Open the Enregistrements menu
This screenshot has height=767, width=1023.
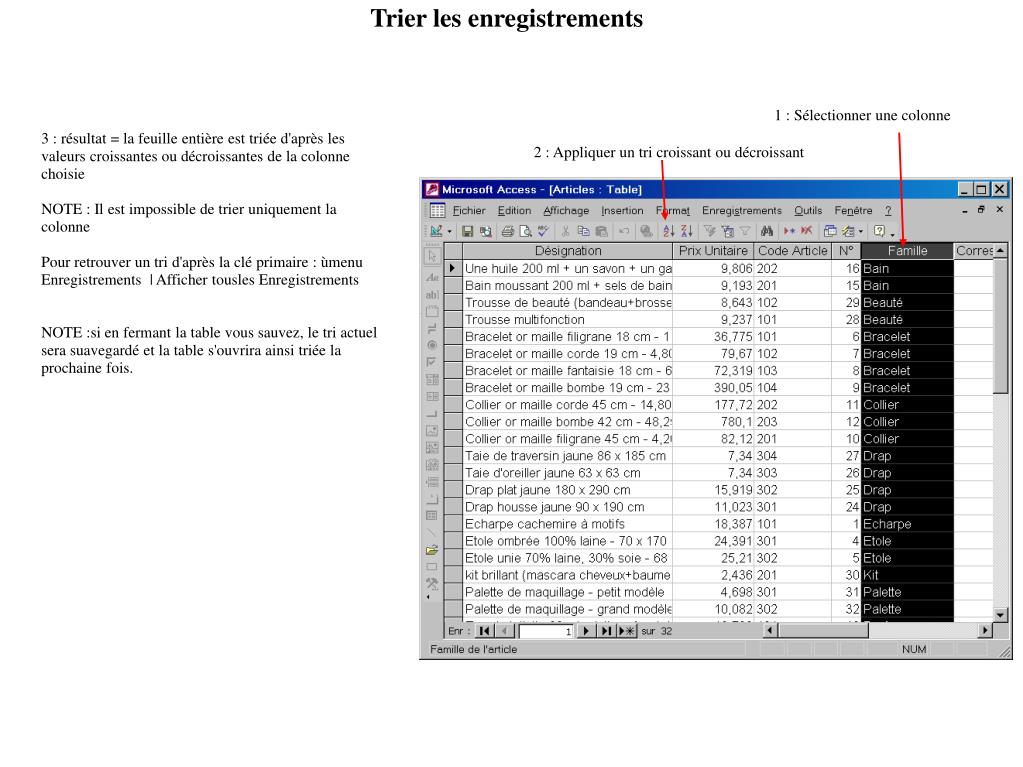[742, 211]
